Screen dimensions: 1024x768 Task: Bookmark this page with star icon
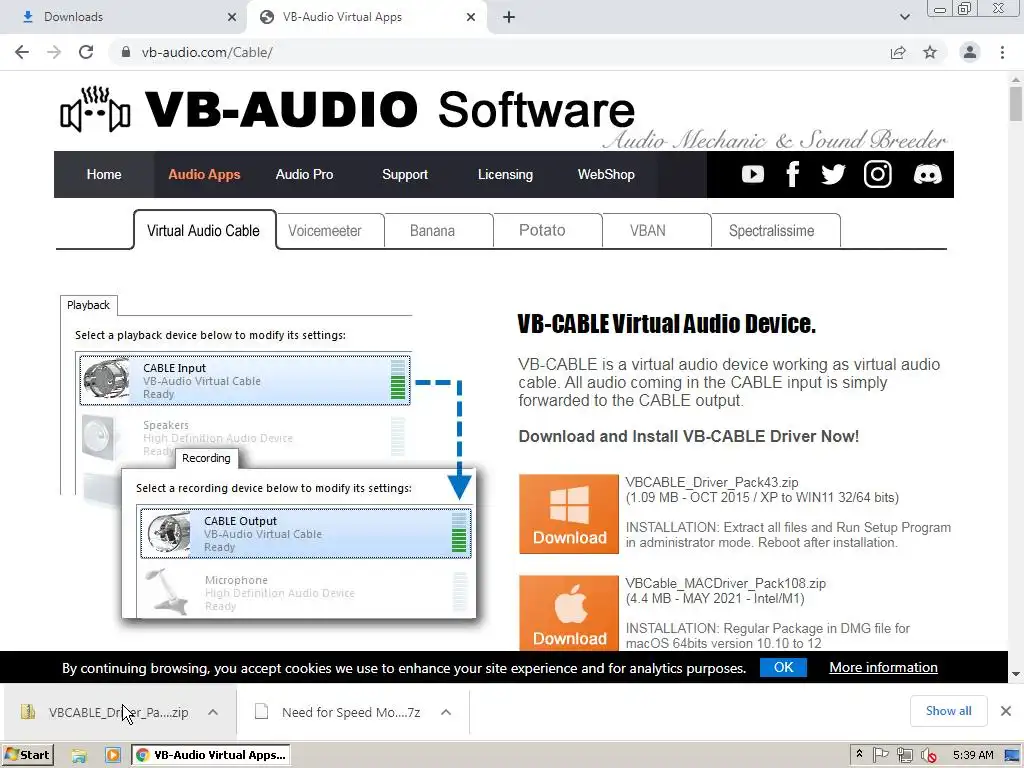click(x=930, y=52)
